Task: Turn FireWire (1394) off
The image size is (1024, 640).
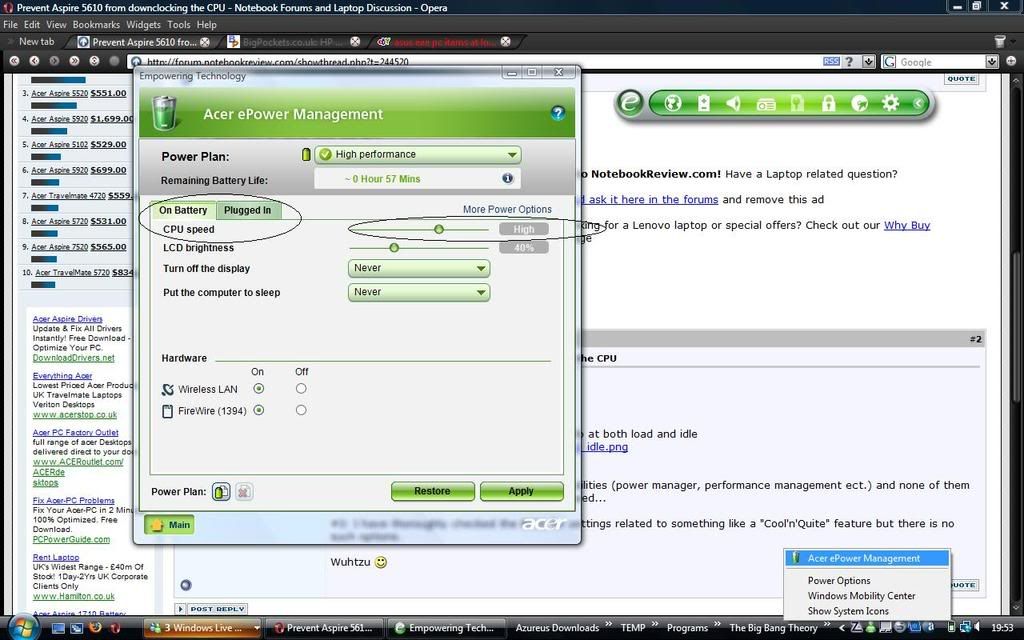Action: click(x=300, y=410)
